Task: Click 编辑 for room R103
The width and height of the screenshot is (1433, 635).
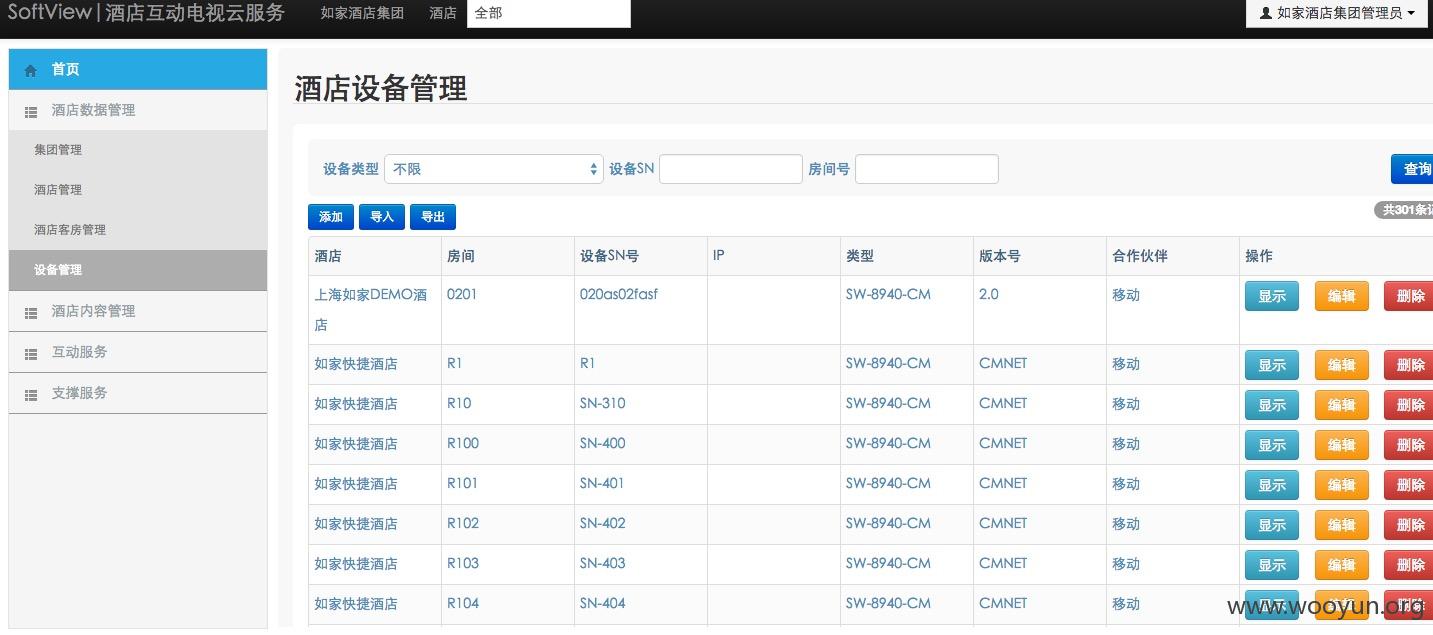Action: pos(1341,565)
